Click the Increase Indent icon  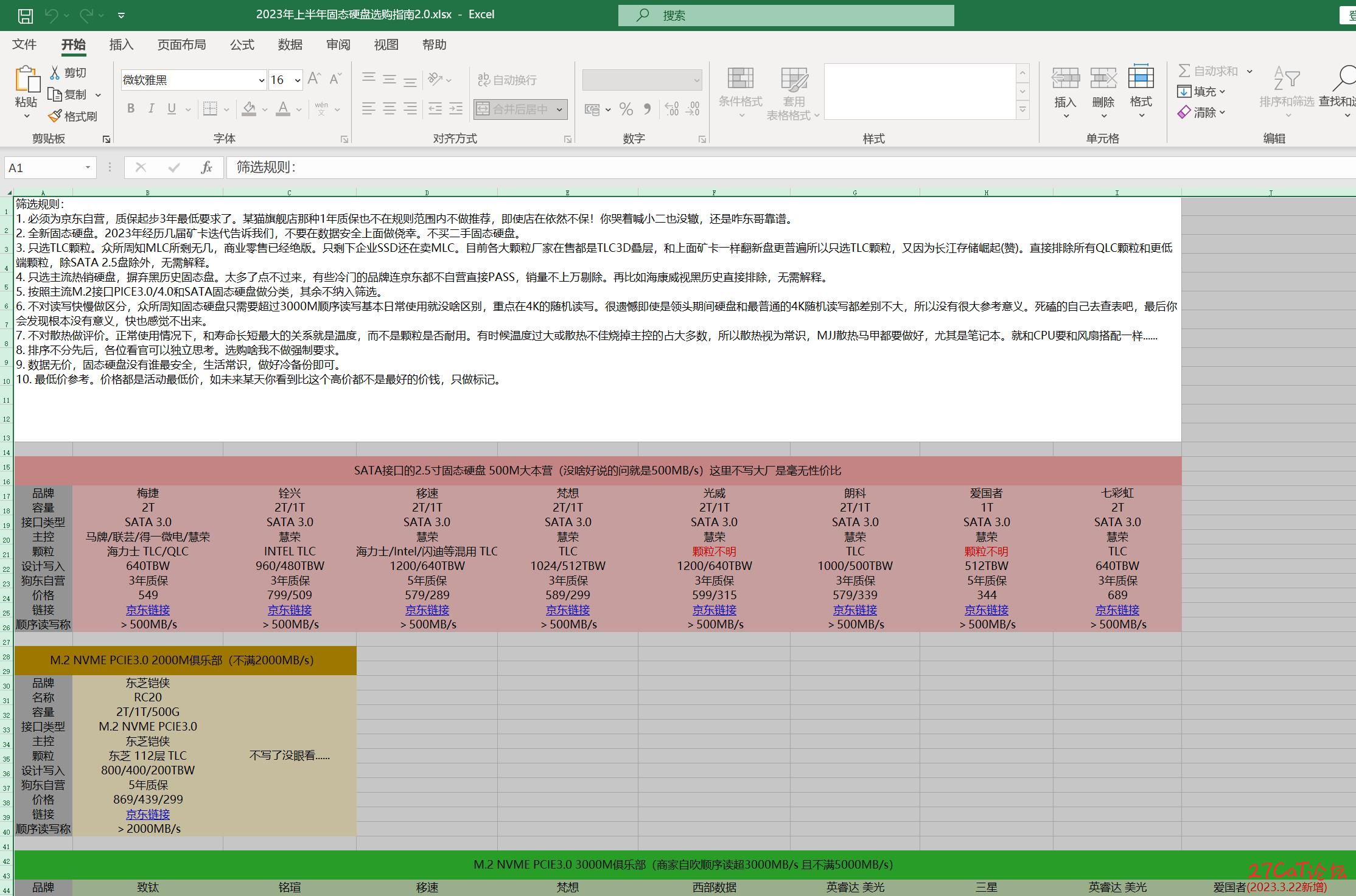tap(456, 109)
